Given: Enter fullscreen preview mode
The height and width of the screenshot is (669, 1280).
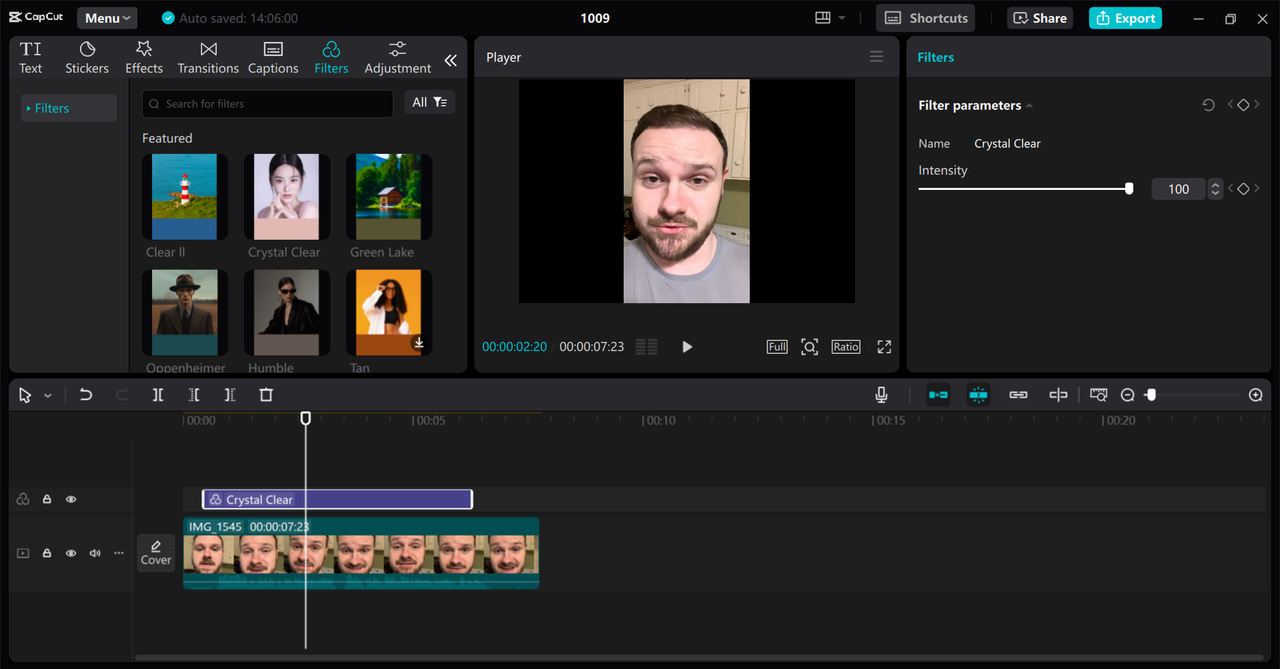Looking at the screenshot, I should 884,347.
